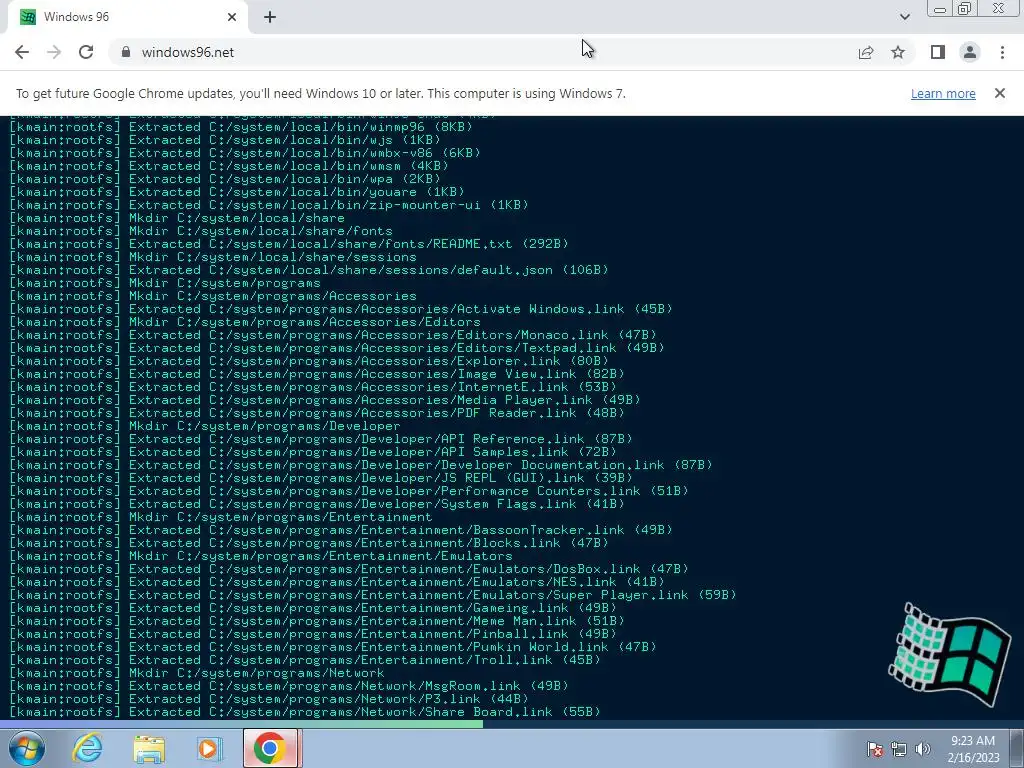Click the 'Blocks.link (47B)' log line
The width and height of the screenshot is (1024, 768).
pos(309,543)
